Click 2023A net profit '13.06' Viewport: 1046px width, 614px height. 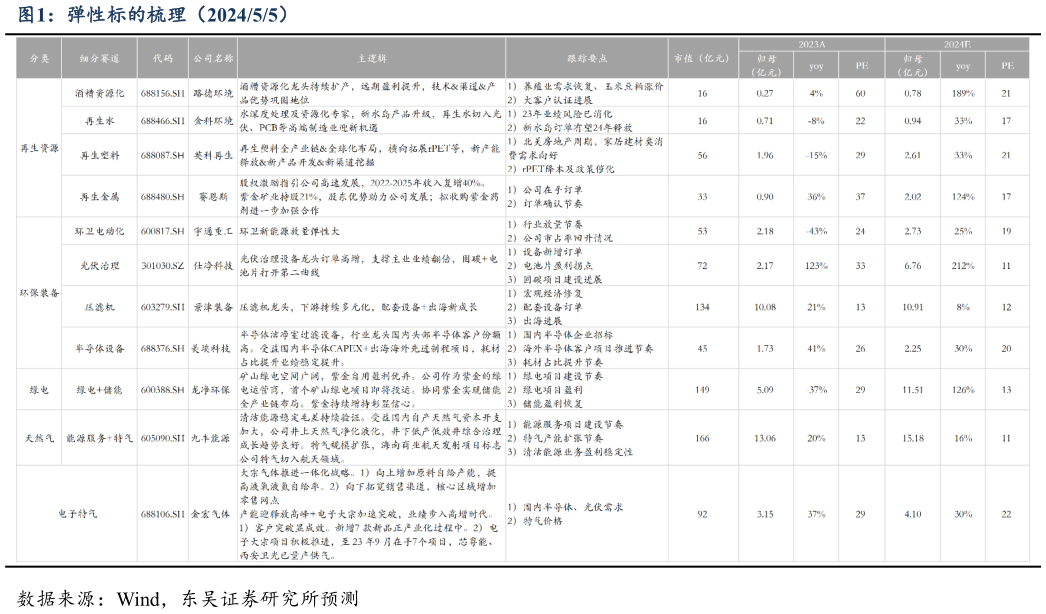click(x=765, y=438)
